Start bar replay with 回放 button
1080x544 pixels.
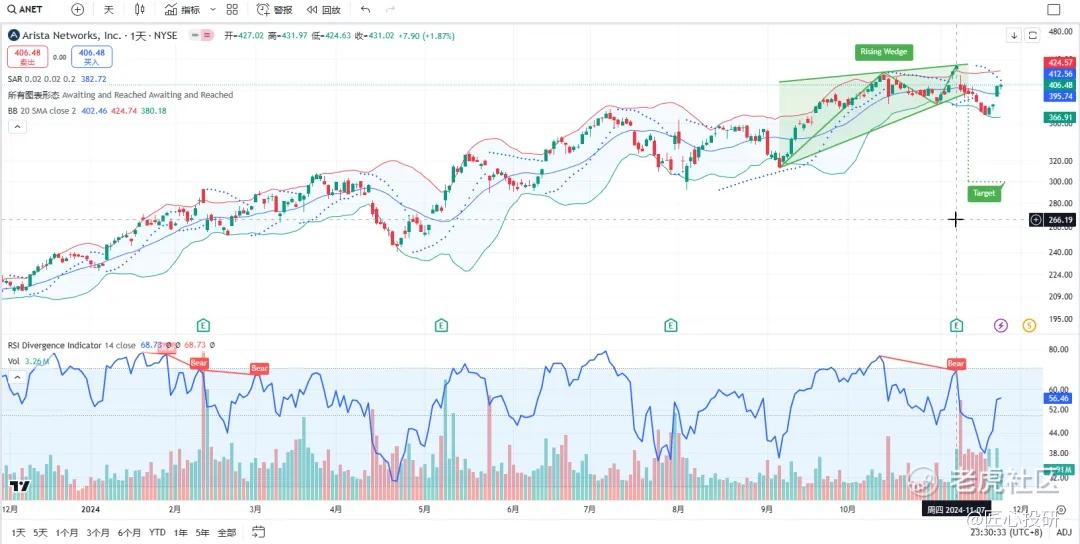pyautogui.click(x=324, y=10)
